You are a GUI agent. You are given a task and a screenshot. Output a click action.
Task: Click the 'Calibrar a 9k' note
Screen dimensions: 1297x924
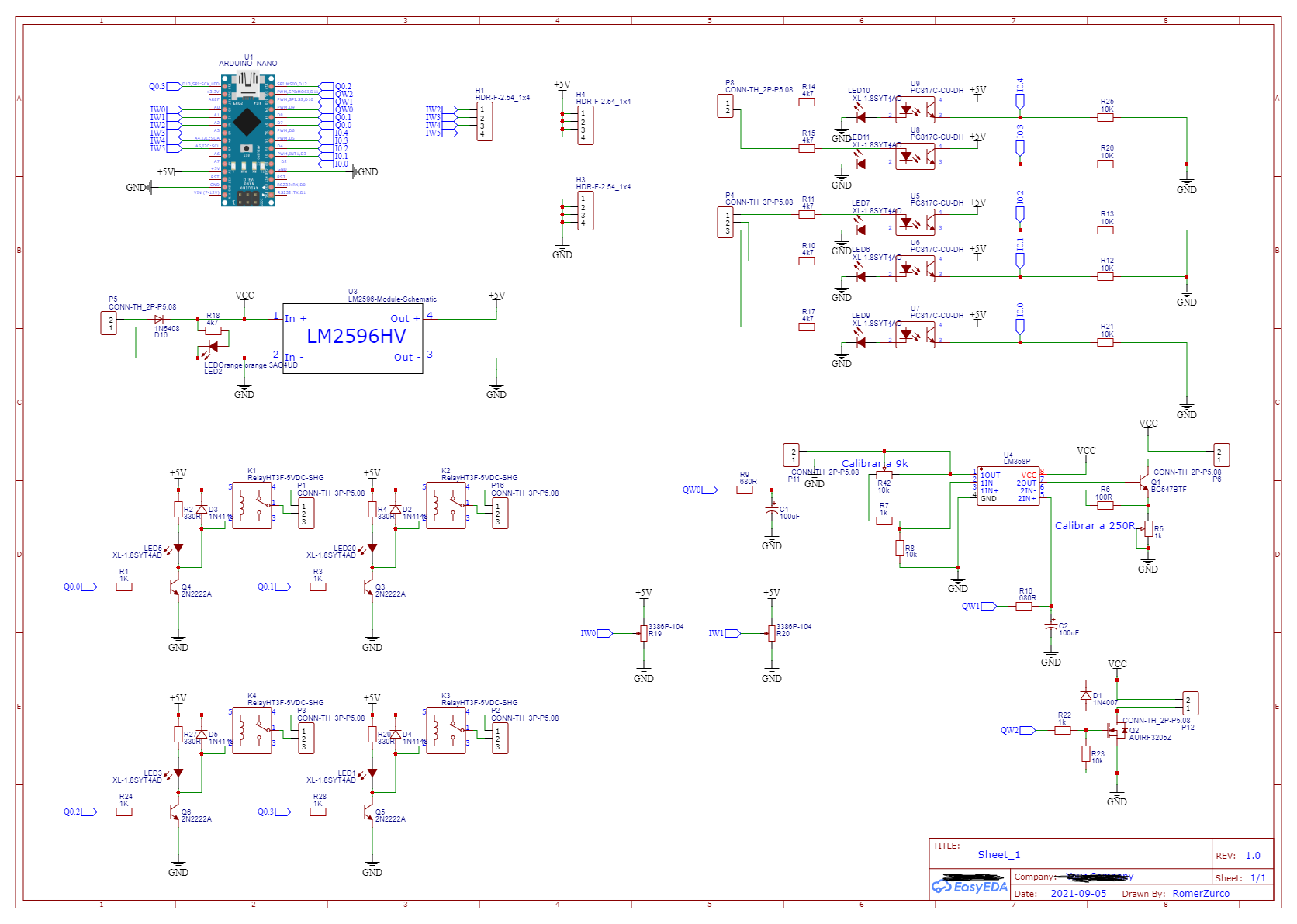[874, 463]
